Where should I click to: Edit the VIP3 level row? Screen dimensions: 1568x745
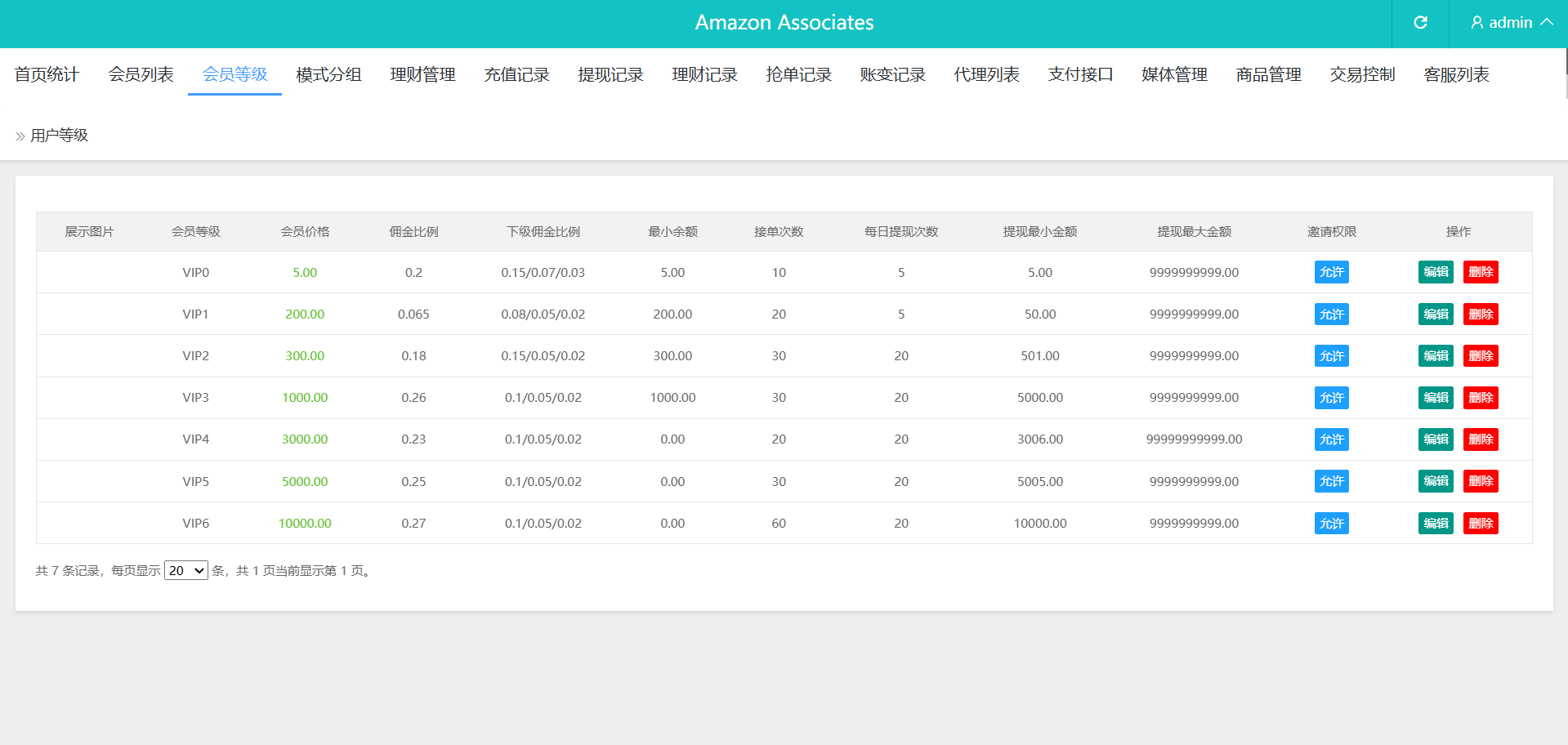point(1436,398)
